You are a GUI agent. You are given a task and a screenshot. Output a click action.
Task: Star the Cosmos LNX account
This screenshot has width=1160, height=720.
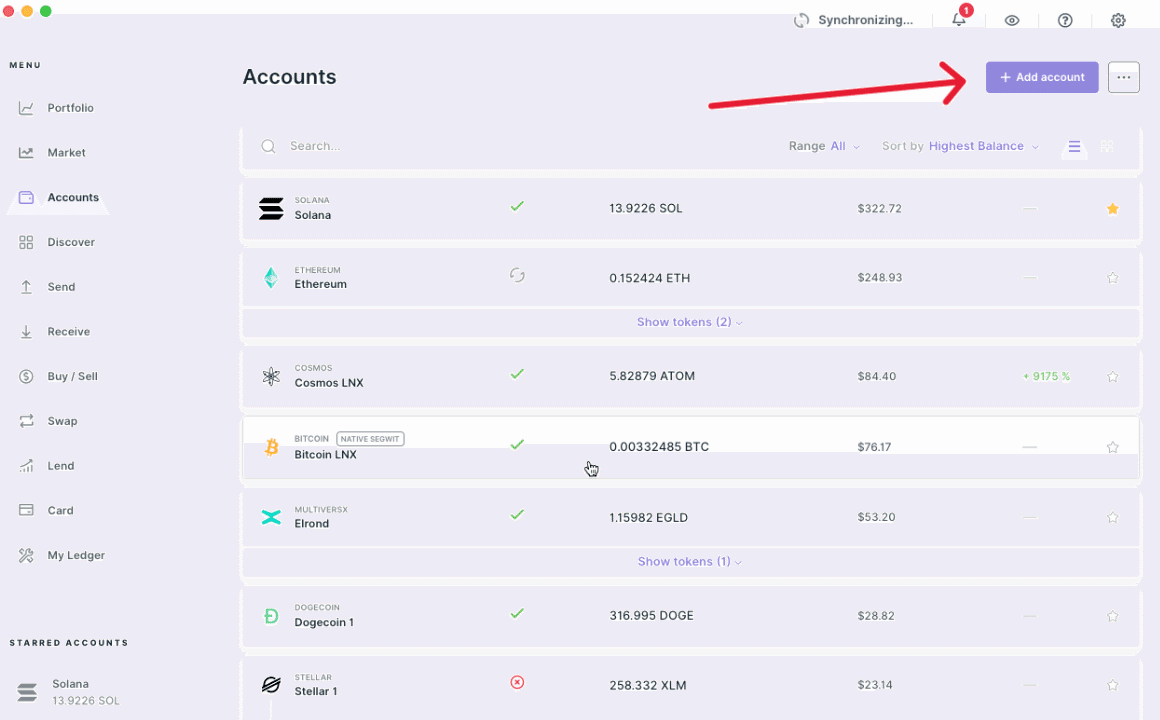1112,377
